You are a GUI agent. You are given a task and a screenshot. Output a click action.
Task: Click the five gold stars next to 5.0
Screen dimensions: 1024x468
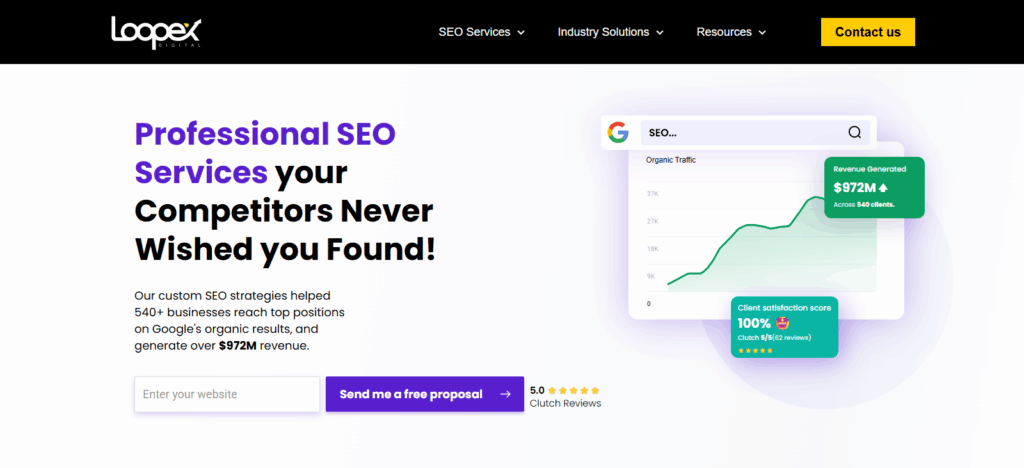coord(574,390)
